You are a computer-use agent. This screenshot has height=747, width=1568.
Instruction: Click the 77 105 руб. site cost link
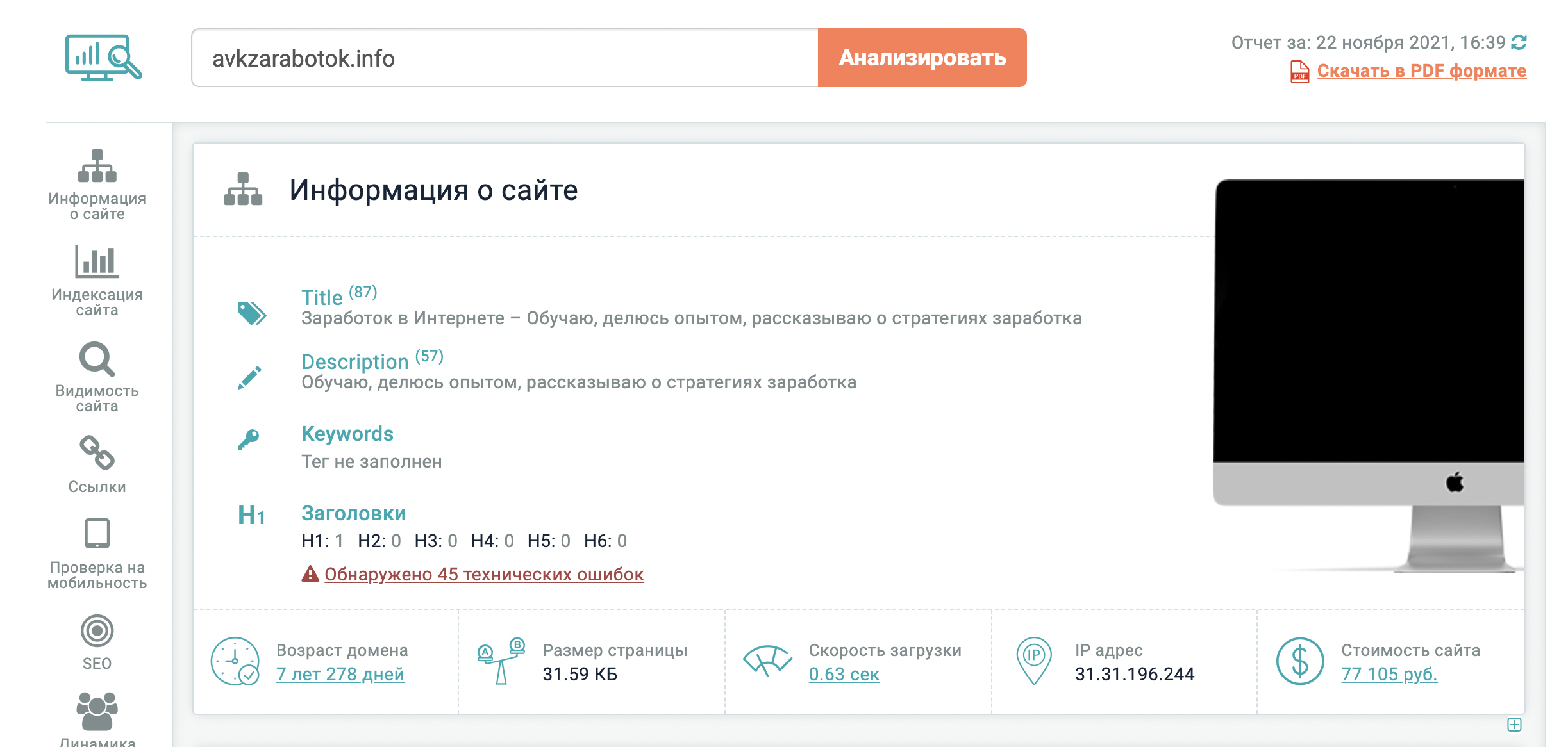1389,674
